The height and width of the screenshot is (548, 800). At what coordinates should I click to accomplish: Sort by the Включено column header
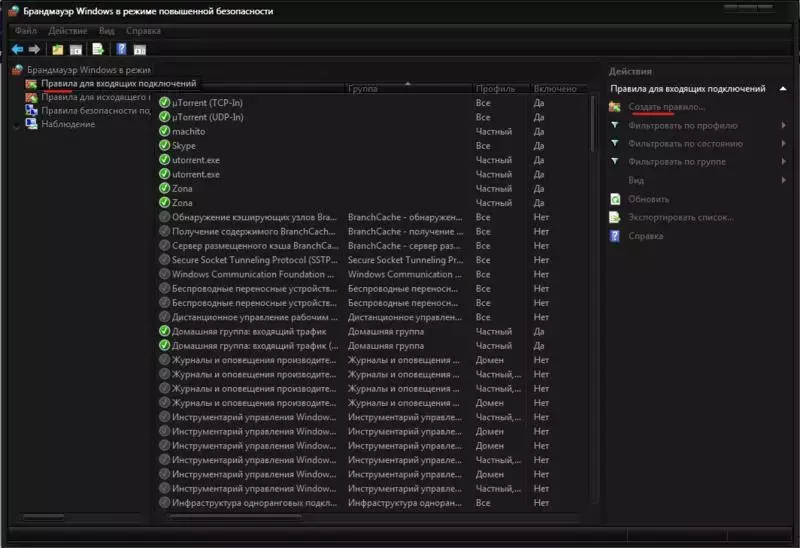(x=559, y=89)
